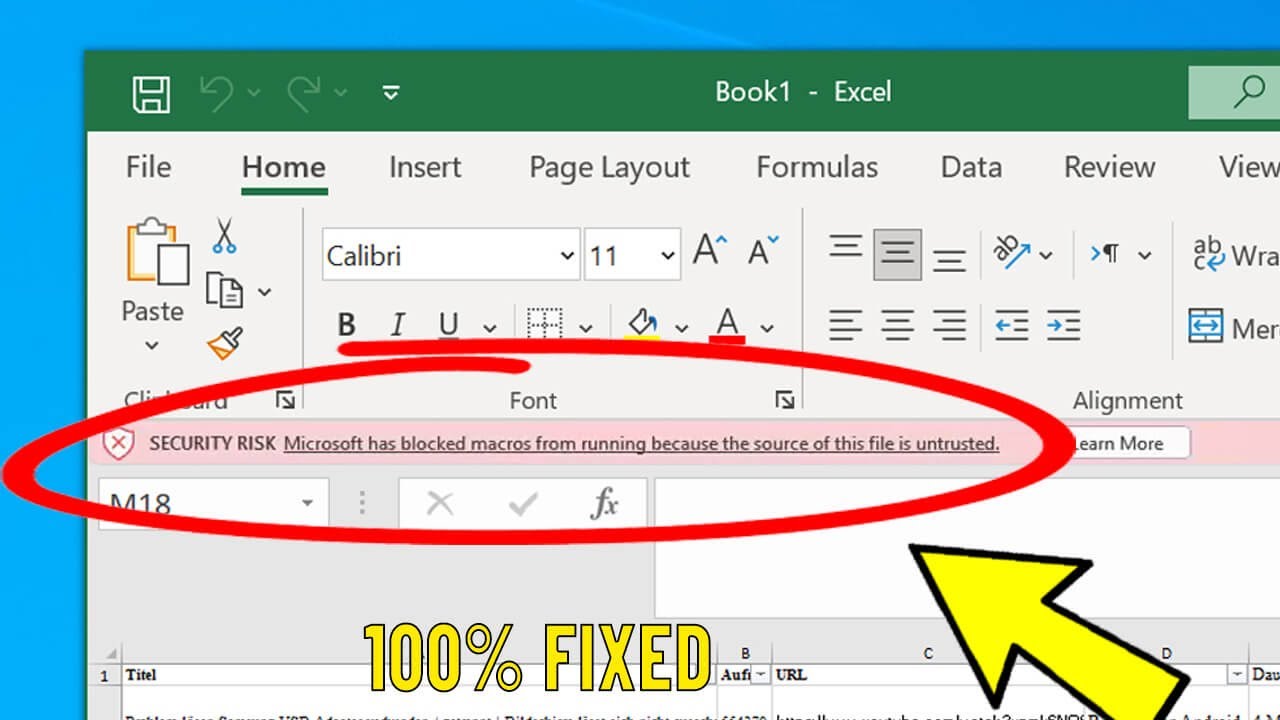Image resolution: width=1280 pixels, height=720 pixels.
Task: Open the search magnifier box
Action: pyautogui.click(x=1234, y=93)
